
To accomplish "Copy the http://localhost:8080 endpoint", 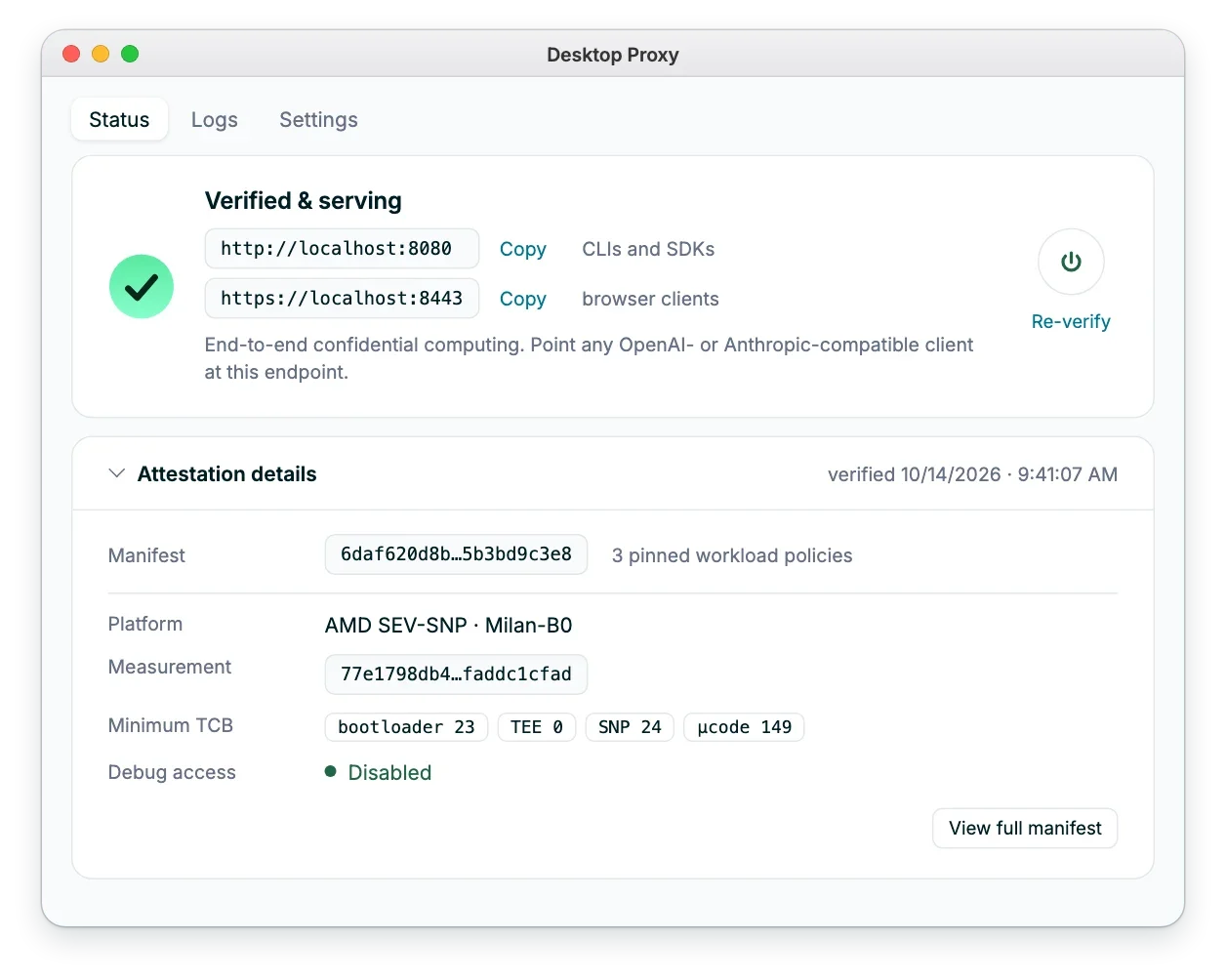I will [x=522, y=249].
